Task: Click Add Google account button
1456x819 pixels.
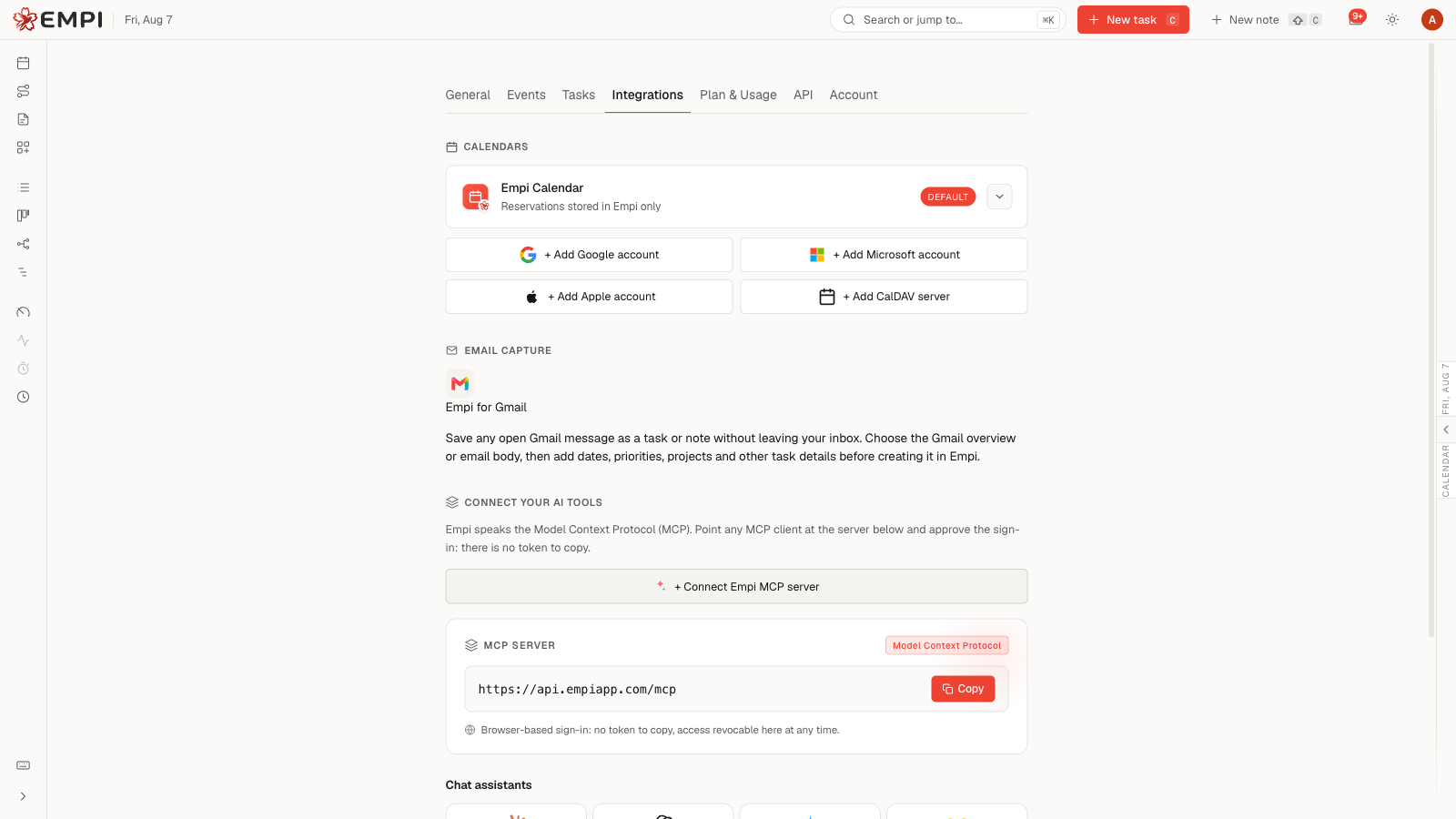Action: click(x=589, y=255)
